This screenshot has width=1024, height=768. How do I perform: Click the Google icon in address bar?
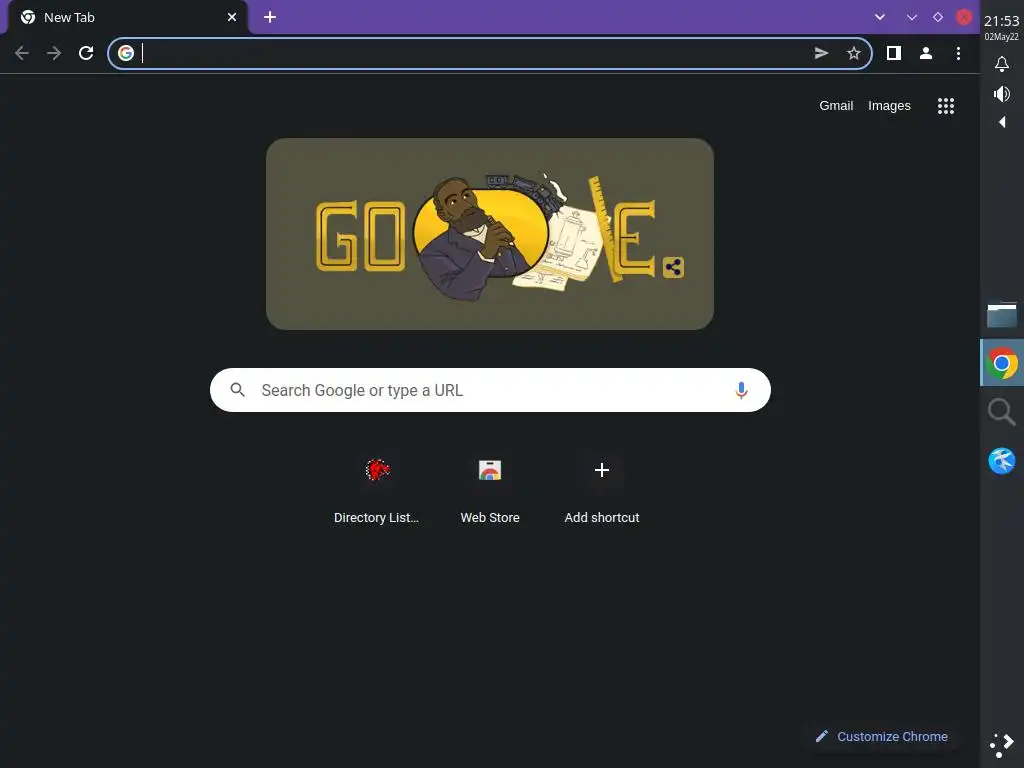pyautogui.click(x=126, y=53)
